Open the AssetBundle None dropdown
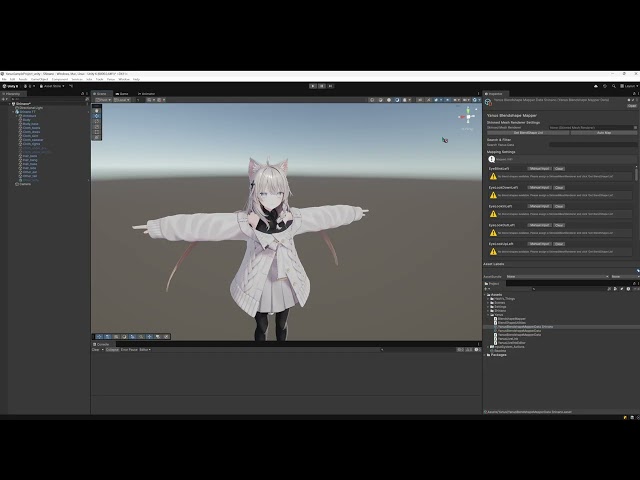Viewport: 640px width, 480px height. (x=557, y=277)
